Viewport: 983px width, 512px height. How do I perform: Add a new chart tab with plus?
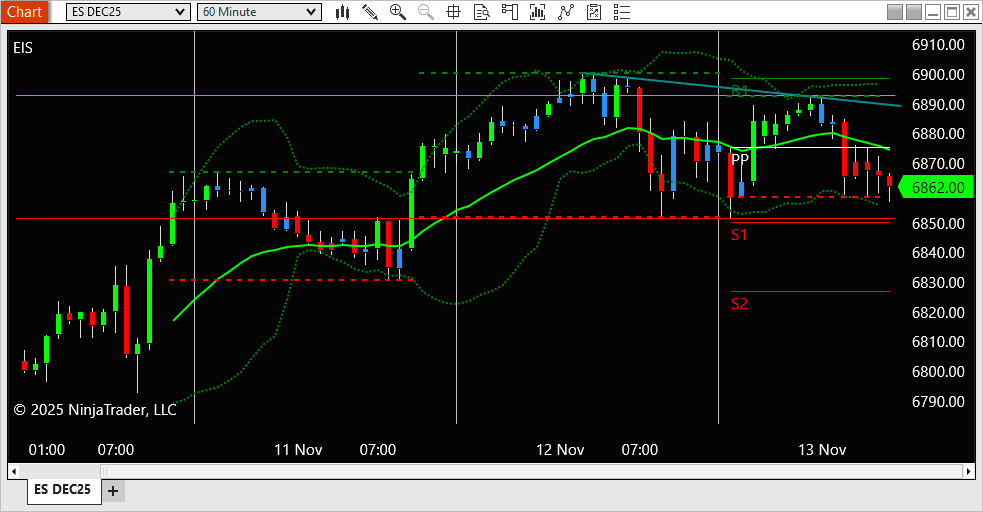pyautogui.click(x=113, y=491)
